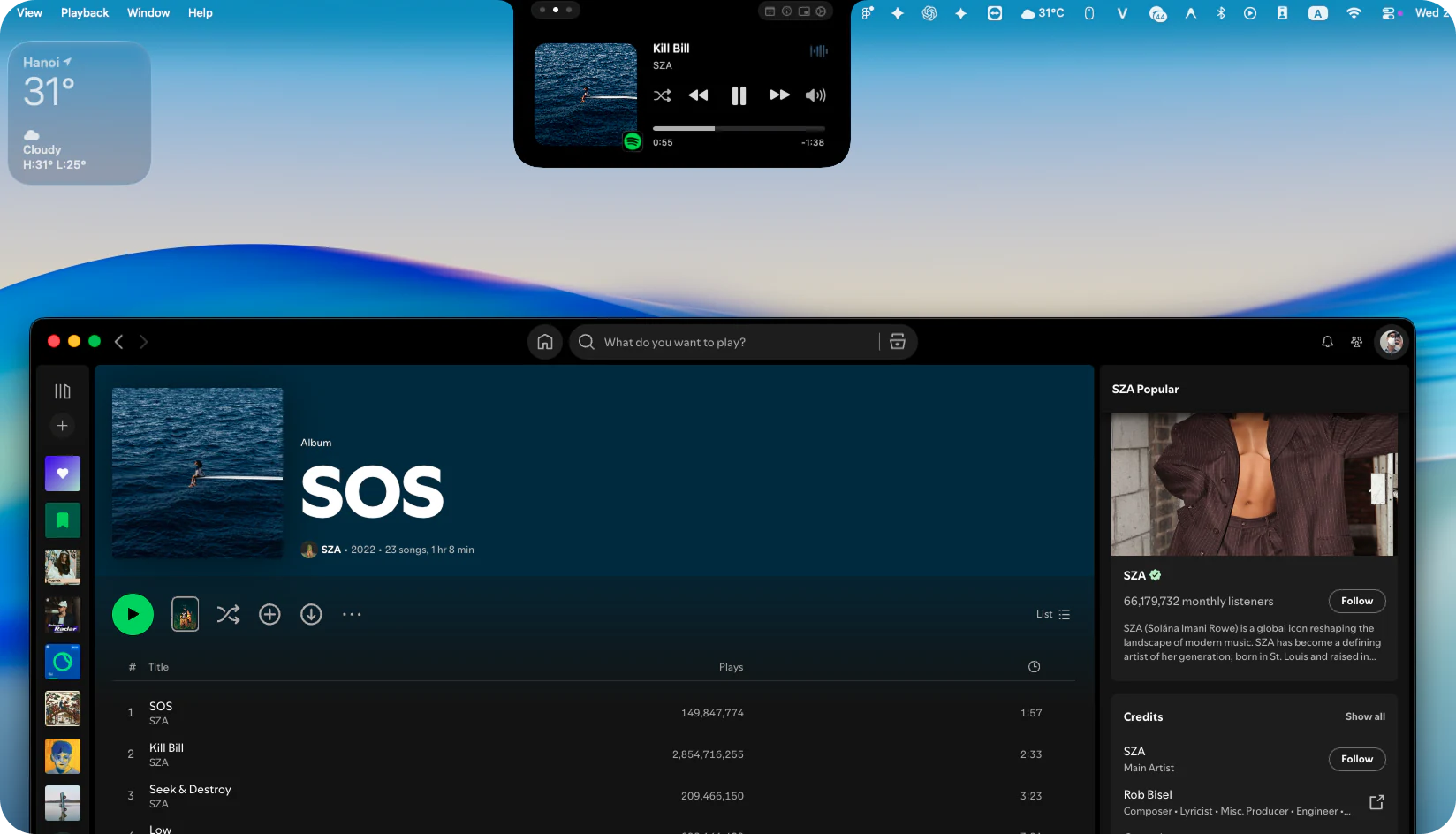Click the Browse icon inside the search bar
Image resolution: width=1456 pixels, height=834 pixels.
click(x=898, y=342)
